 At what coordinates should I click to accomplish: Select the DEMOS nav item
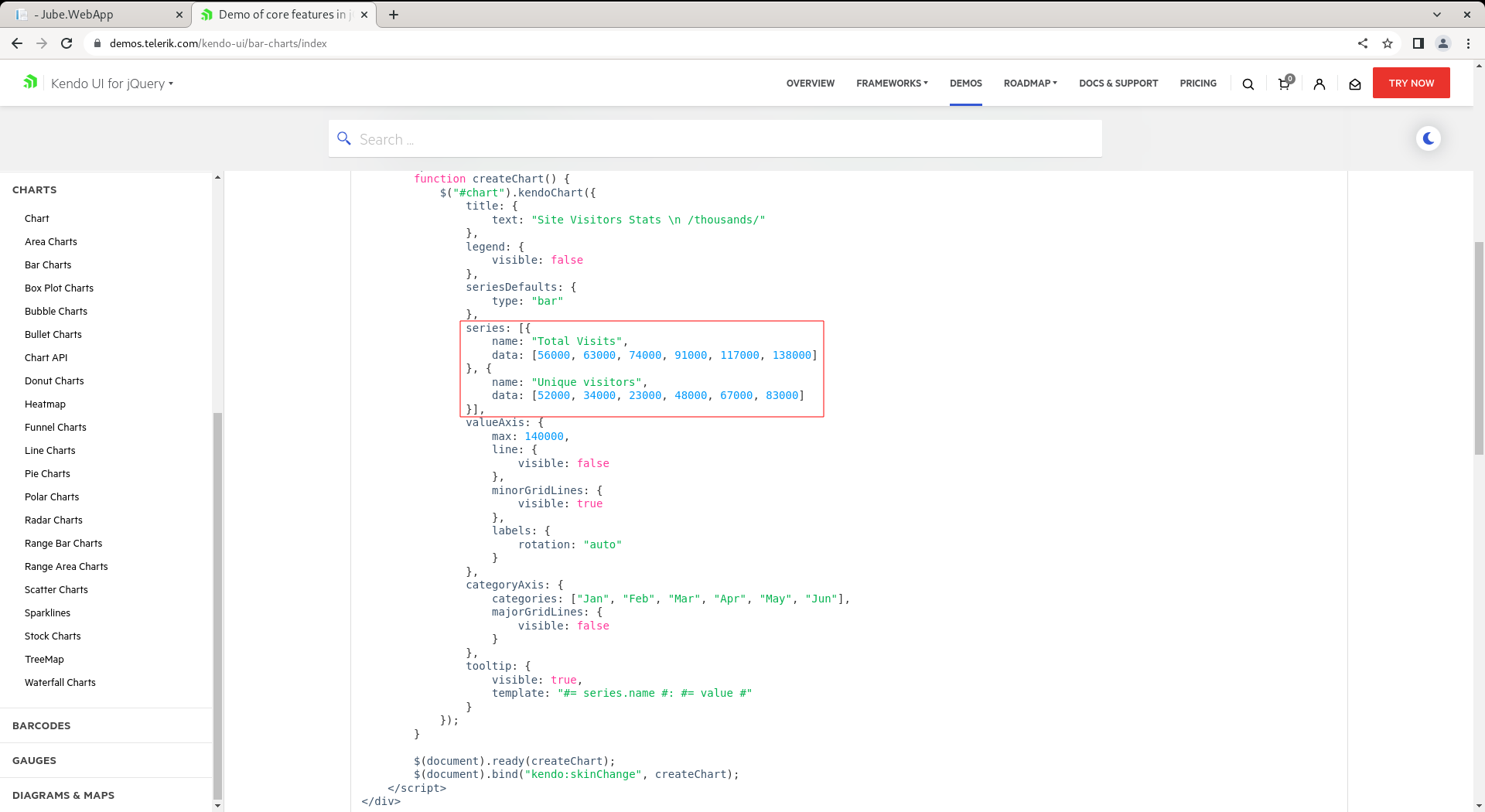pos(966,83)
